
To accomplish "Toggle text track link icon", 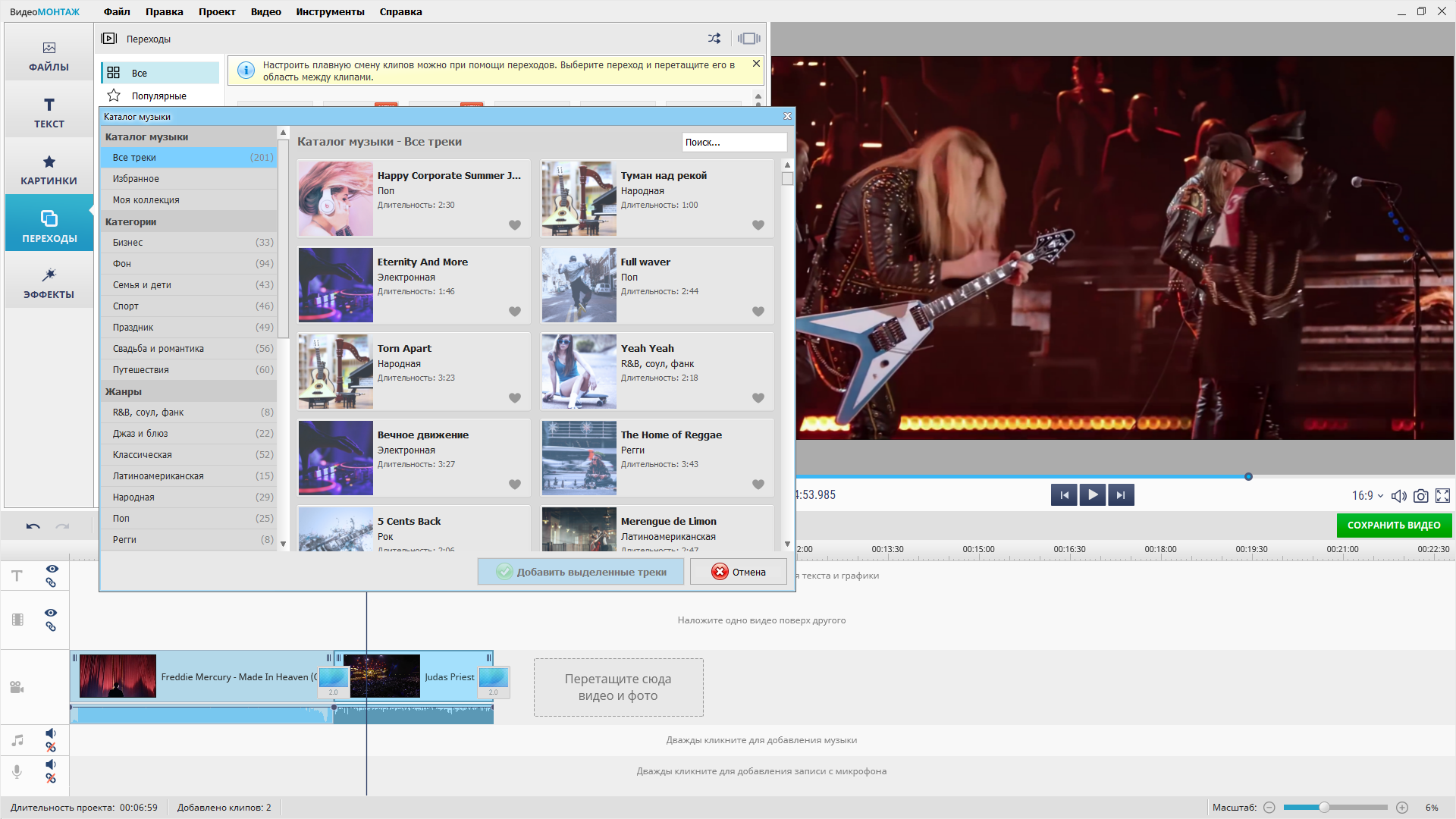I will coord(51,583).
